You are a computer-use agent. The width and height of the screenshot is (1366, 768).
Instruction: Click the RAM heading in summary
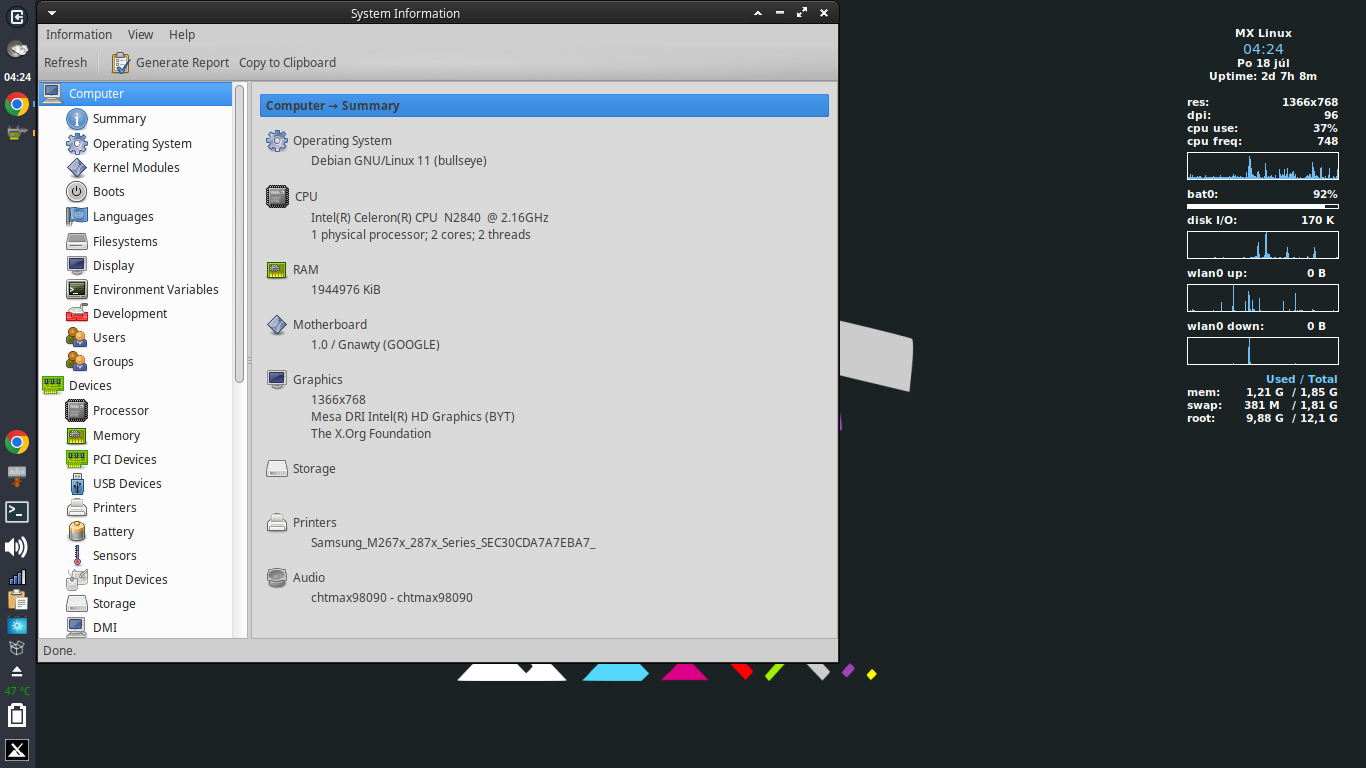tap(306, 269)
